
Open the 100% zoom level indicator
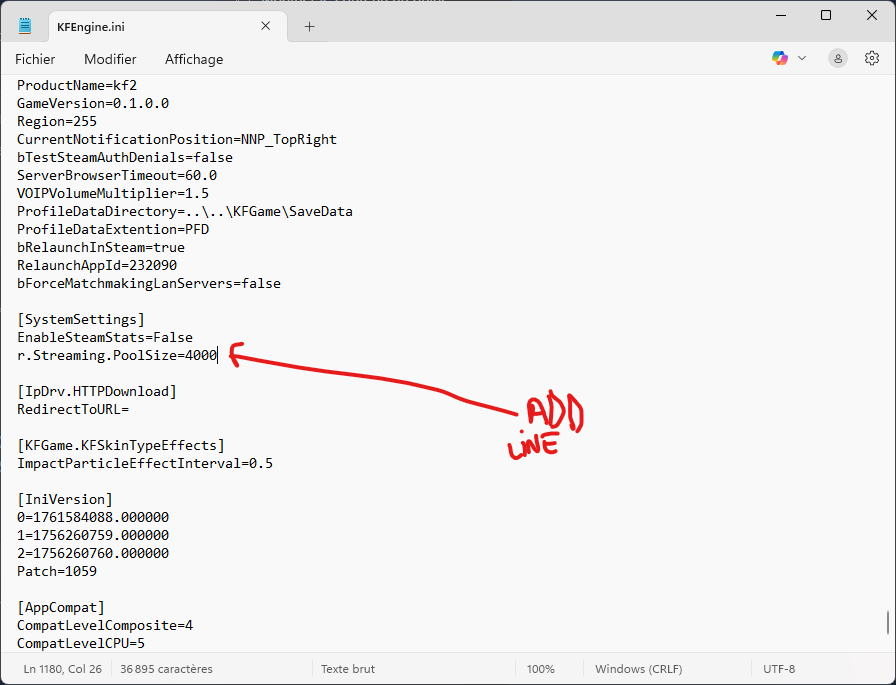click(x=541, y=669)
